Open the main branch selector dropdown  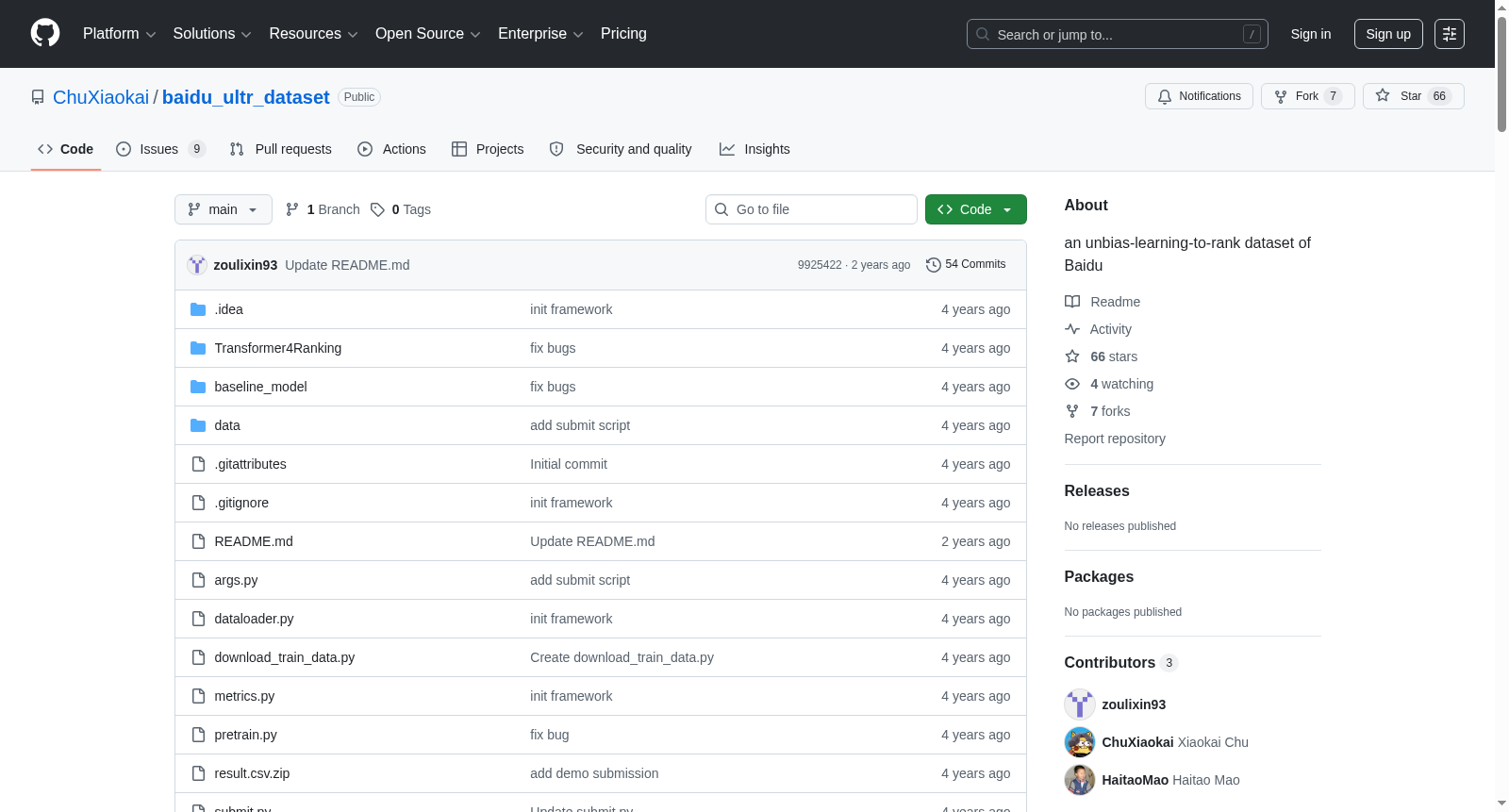pyautogui.click(x=224, y=209)
